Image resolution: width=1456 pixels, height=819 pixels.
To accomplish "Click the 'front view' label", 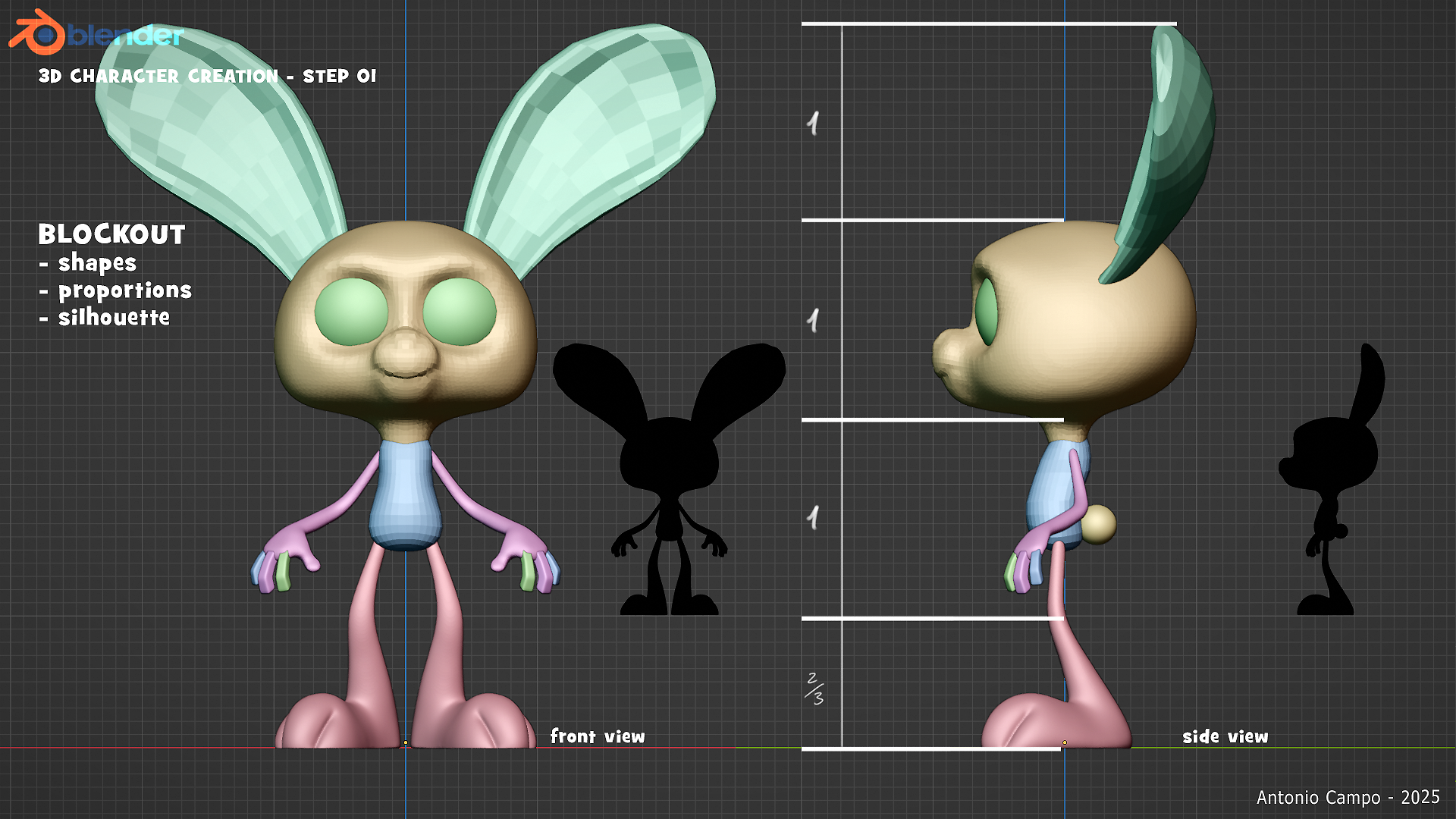I will coord(598,736).
